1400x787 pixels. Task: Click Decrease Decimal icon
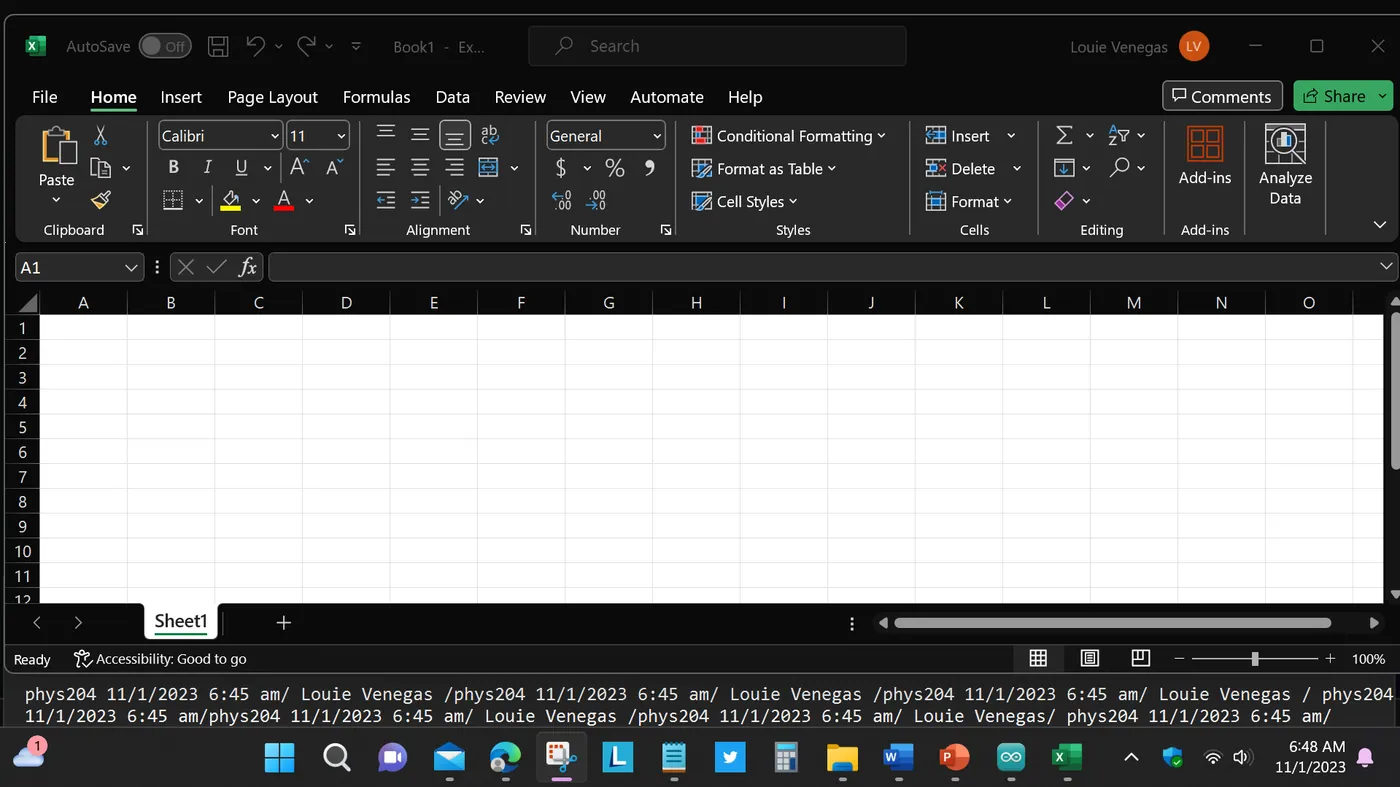coord(596,200)
